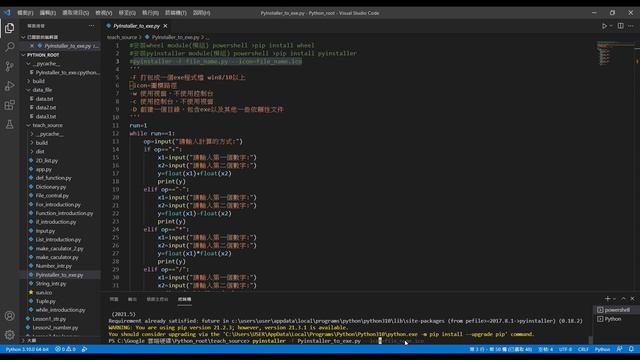Open the terminal launch profile dropdown
This screenshot has width=640, height=360.
coord(614,299)
